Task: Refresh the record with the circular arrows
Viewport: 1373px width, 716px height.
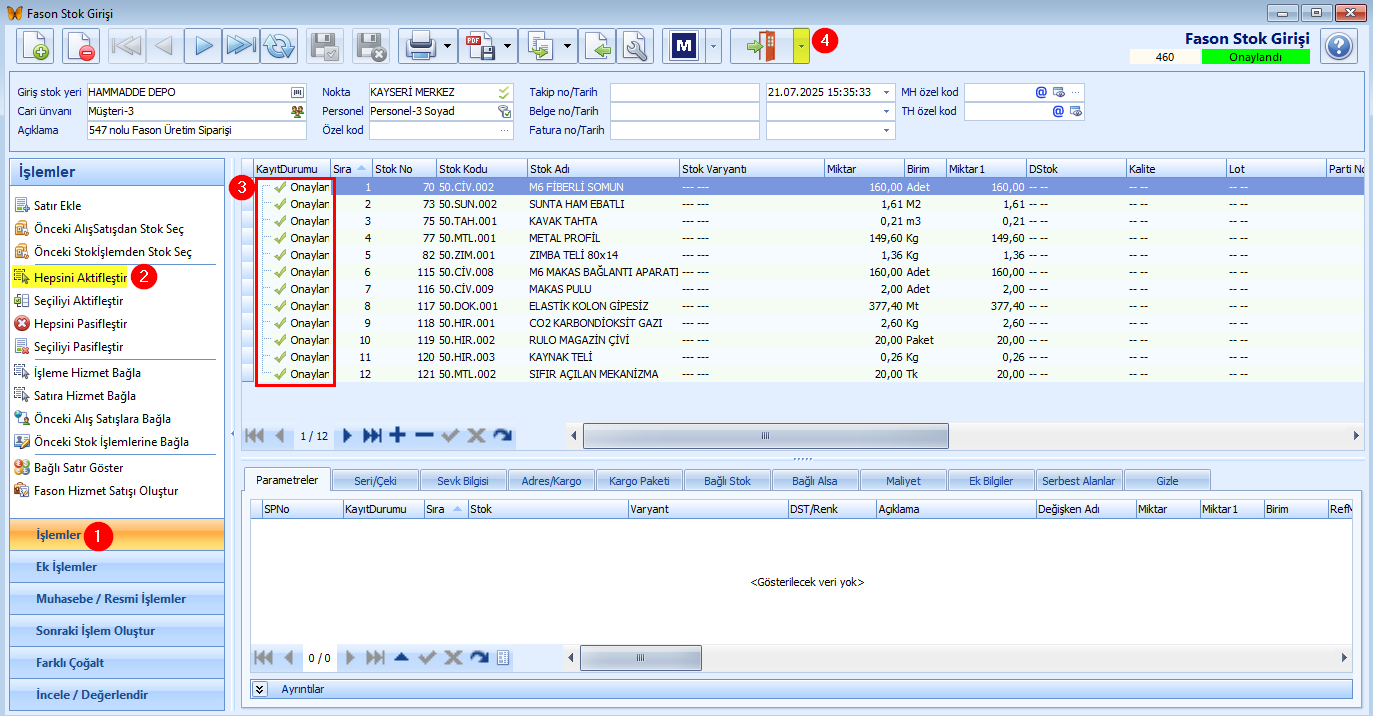Action: [279, 46]
